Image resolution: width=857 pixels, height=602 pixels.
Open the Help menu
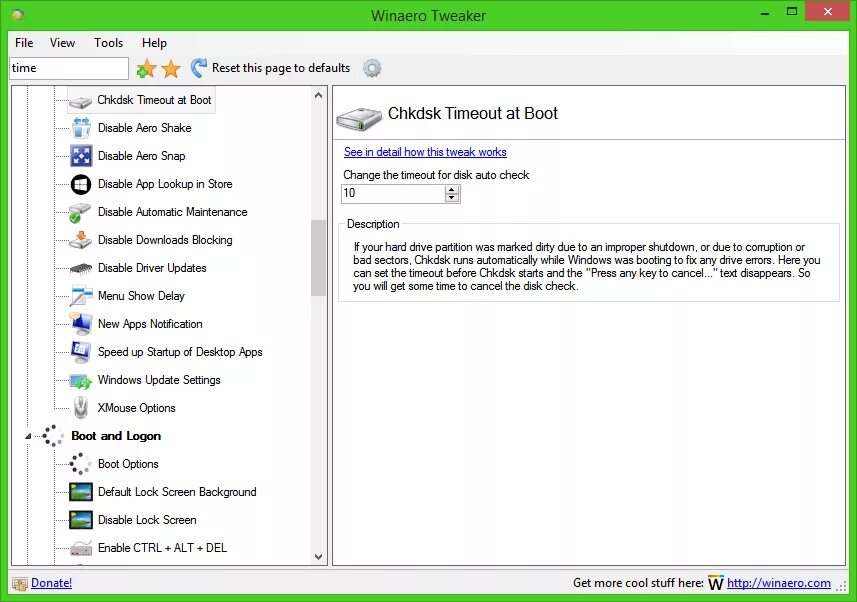[x=154, y=43]
